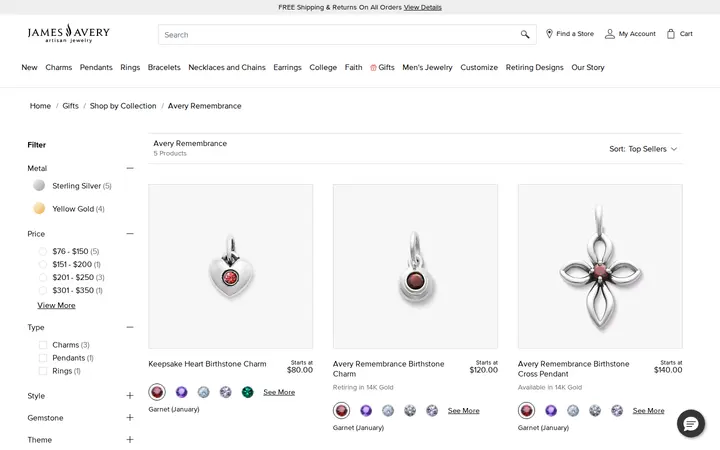This screenshot has width=720, height=450.
Task: Open Keepsake Heart Birthstone Charm image
Action: pyautogui.click(x=231, y=266)
